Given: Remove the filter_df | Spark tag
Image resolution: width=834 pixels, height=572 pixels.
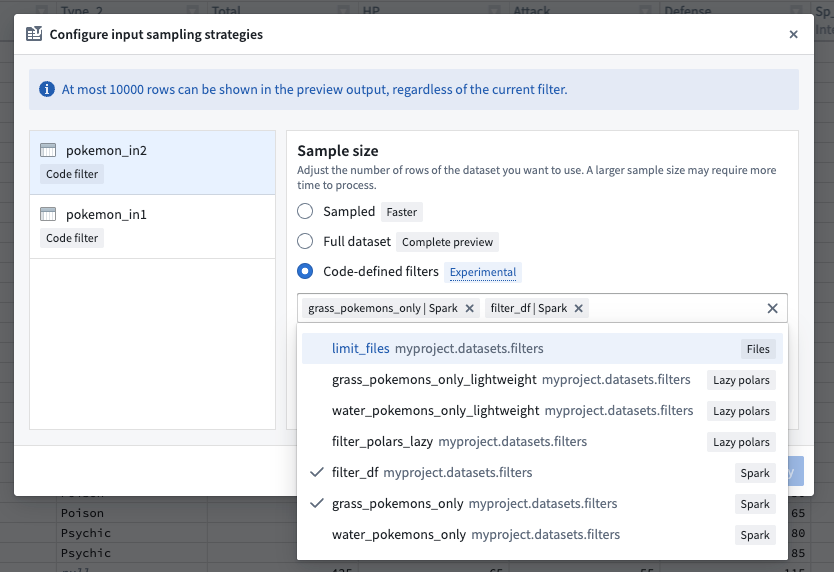Looking at the screenshot, I should coord(579,308).
